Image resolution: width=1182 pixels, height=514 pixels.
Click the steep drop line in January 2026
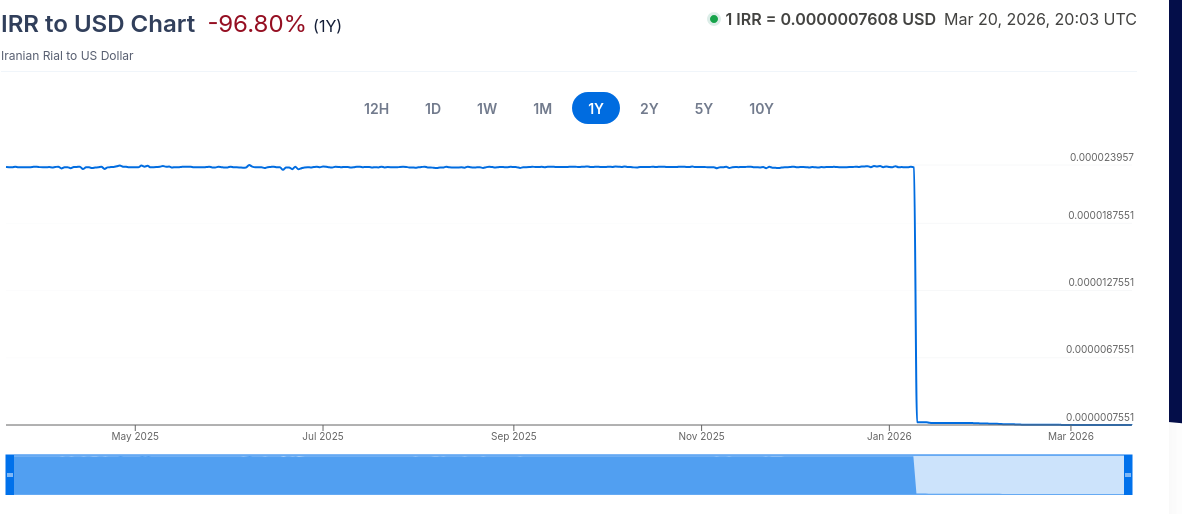coord(915,294)
